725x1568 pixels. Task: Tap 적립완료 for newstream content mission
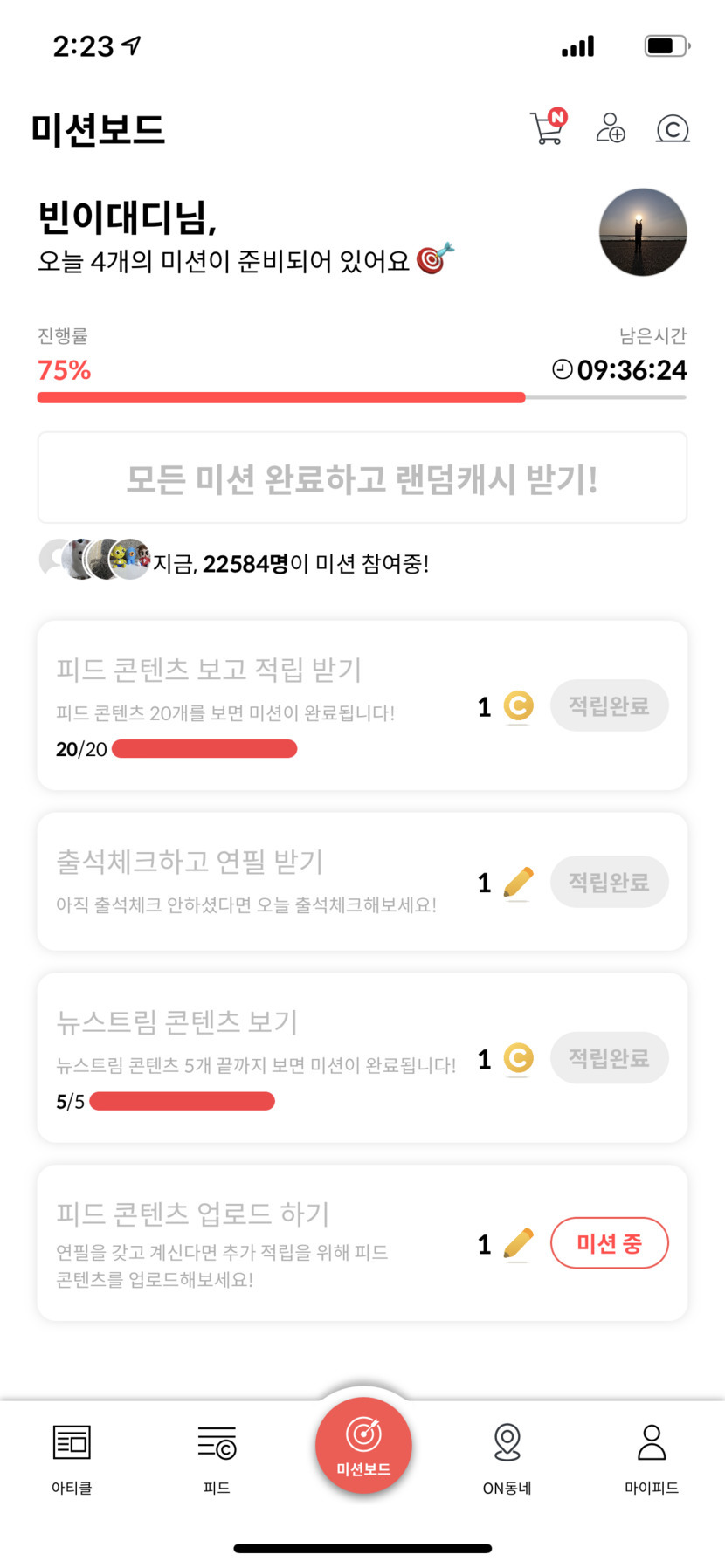point(609,1058)
